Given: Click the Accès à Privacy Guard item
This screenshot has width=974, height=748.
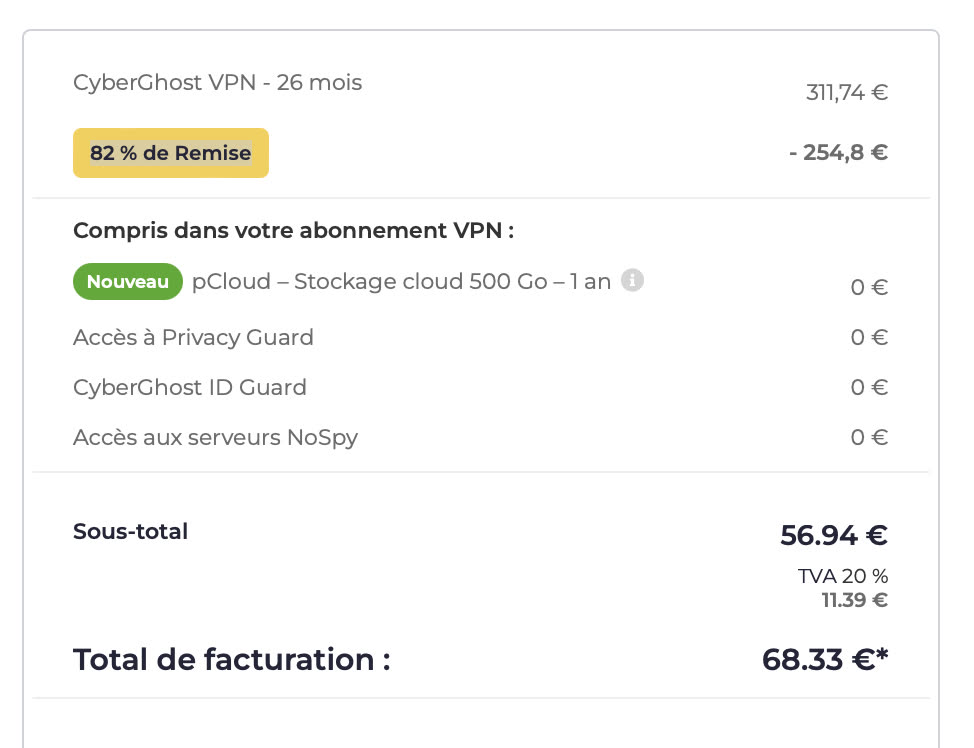Looking at the screenshot, I should (193, 337).
